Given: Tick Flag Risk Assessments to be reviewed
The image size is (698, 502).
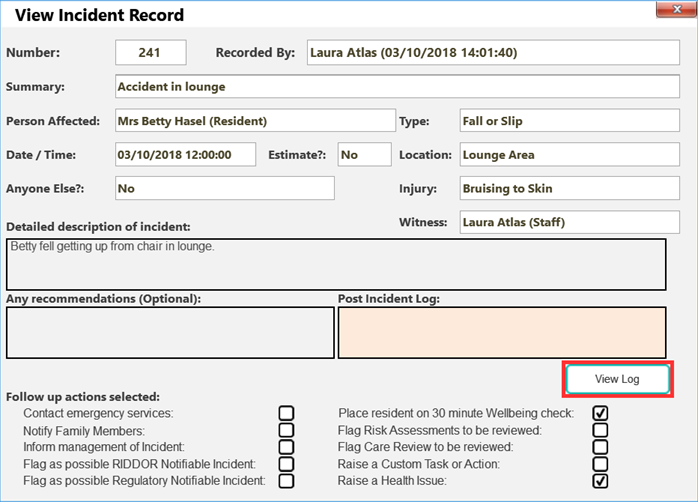Looking at the screenshot, I should (600, 430).
